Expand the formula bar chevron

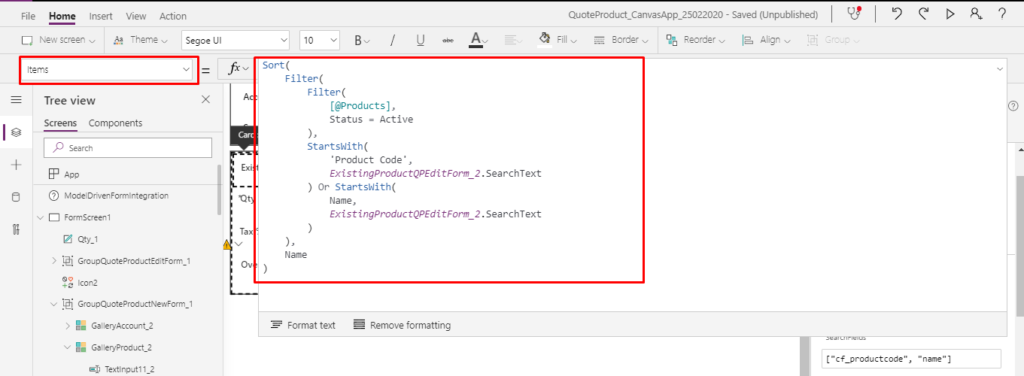tap(1000, 69)
